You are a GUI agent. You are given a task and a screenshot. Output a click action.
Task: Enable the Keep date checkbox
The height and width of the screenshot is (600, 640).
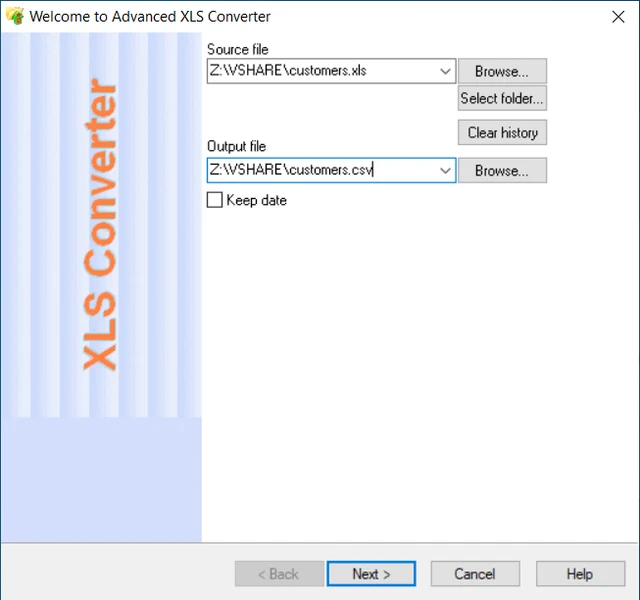coord(215,200)
